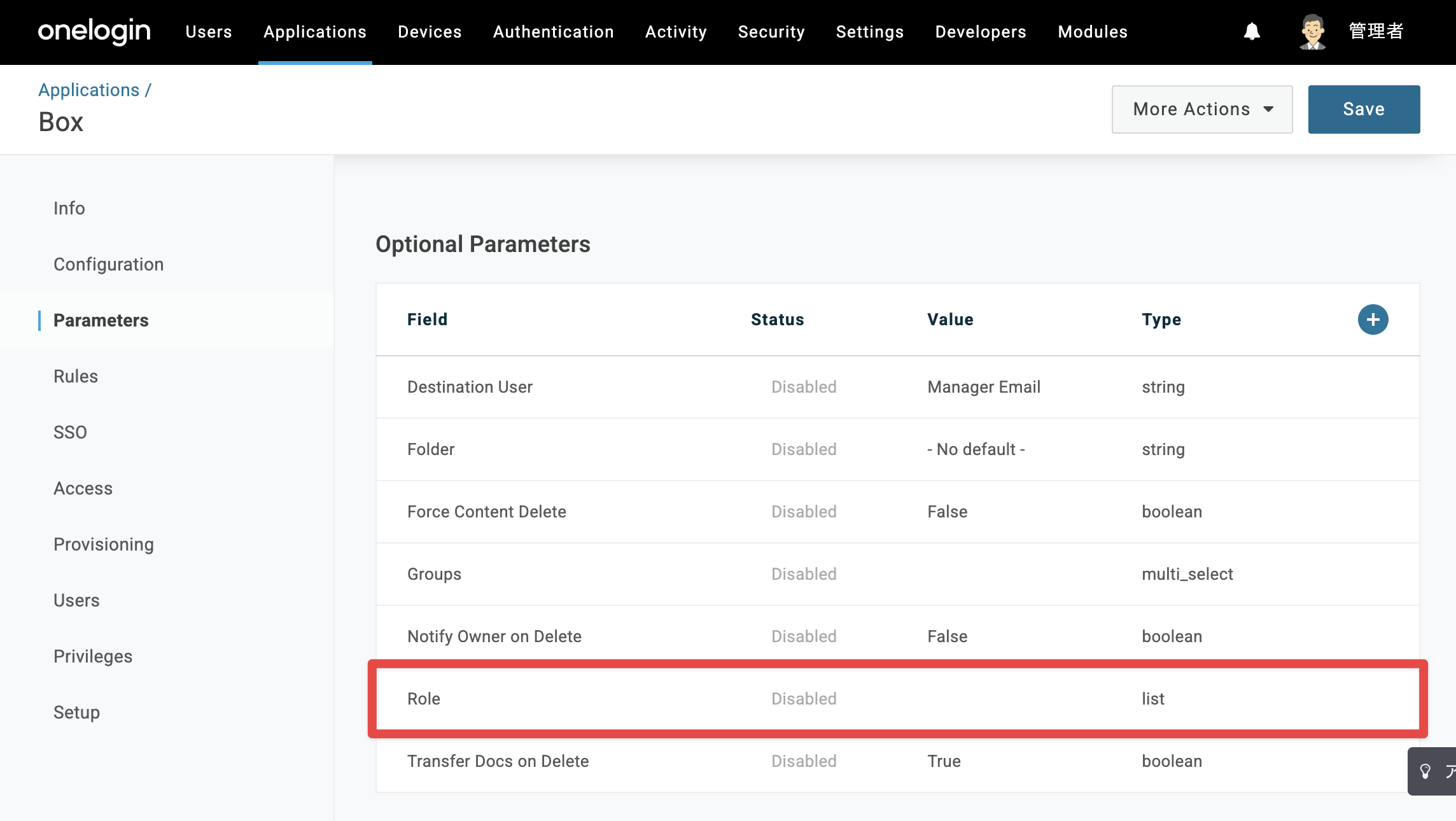Switch to the Access sidebar tab

(x=83, y=488)
